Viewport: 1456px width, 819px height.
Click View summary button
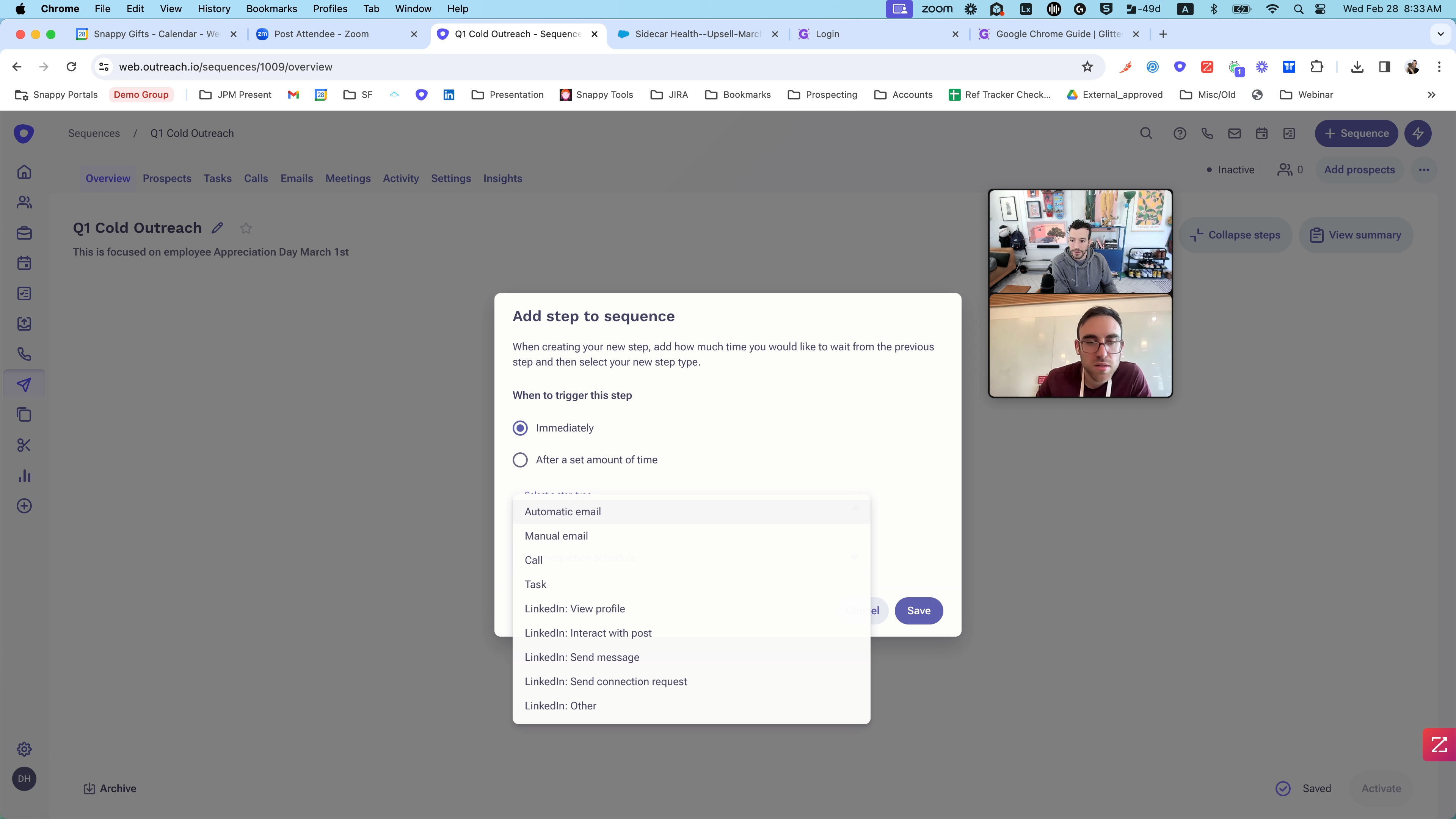[1356, 235]
